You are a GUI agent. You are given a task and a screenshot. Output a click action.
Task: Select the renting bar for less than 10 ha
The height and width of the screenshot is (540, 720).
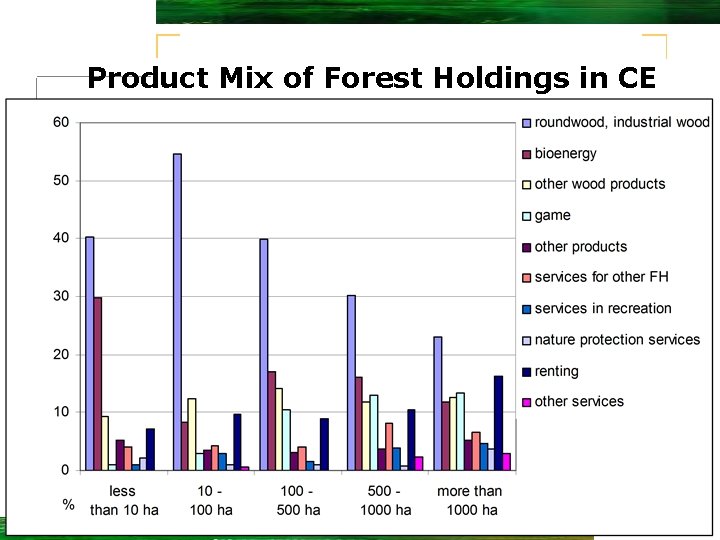tap(151, 450)
